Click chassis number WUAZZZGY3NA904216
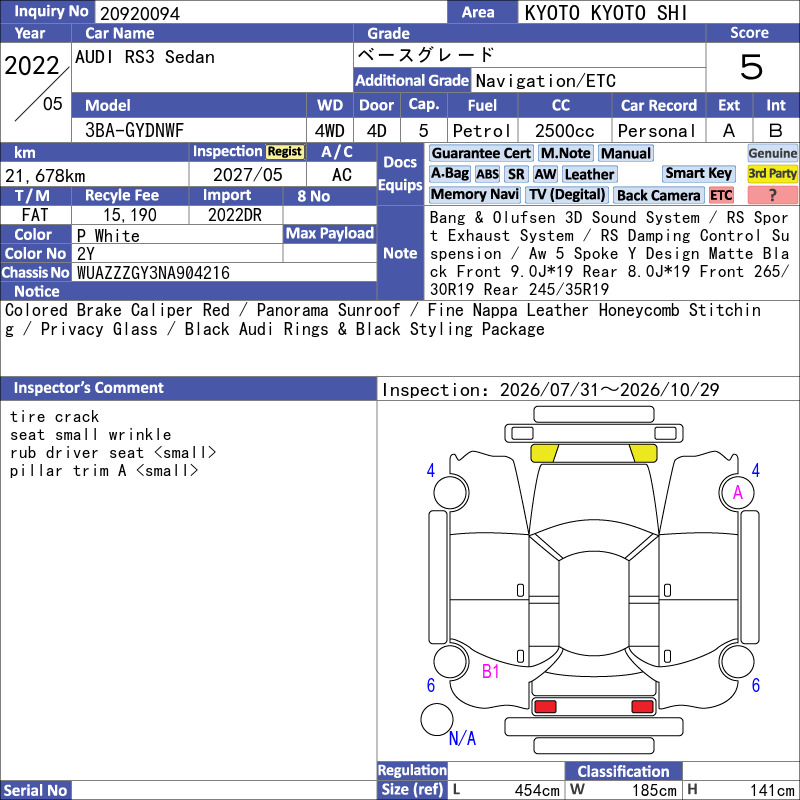800x800 pixels. click(153, 273)
